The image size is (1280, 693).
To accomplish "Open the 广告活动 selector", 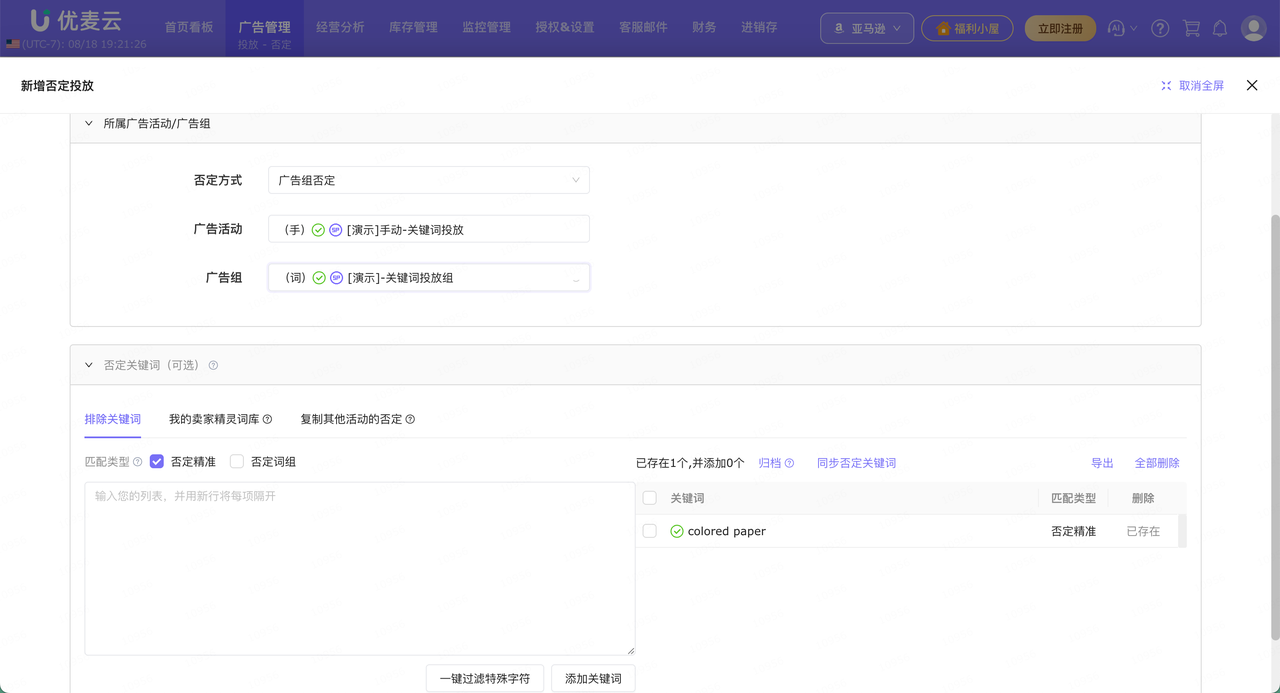I will (x=429, y=229).
